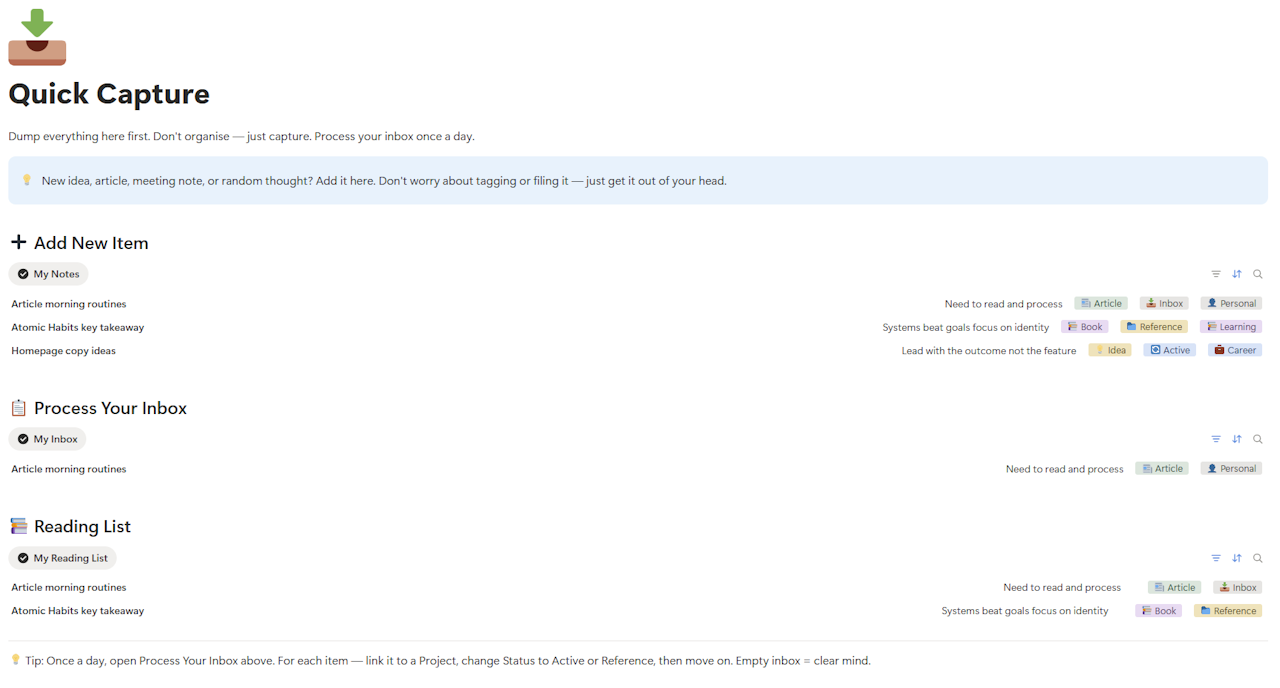Search within the Add New Item database
The image size is (1280, 688).
(x=1258, y=274)
